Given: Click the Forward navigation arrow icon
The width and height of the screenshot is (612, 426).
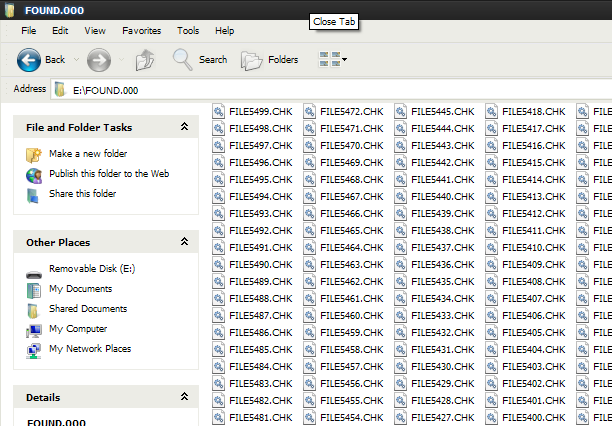Looking at the screenshot, I should [99, 60].
